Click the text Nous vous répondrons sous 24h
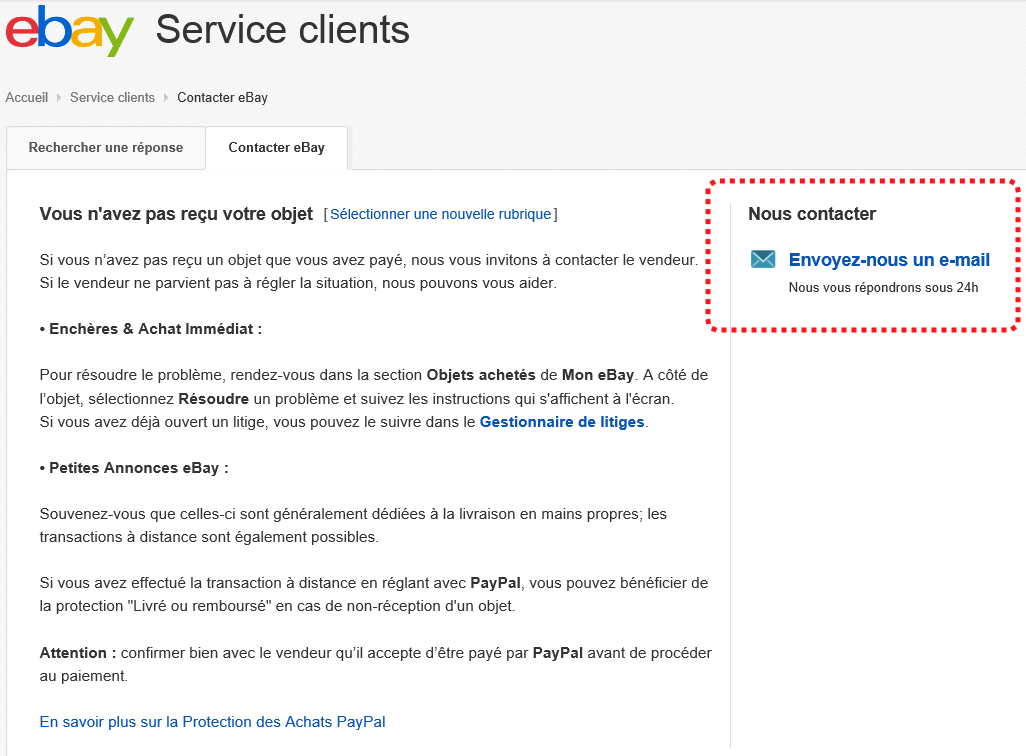The image size is (1026, 756). pos(883,287)
